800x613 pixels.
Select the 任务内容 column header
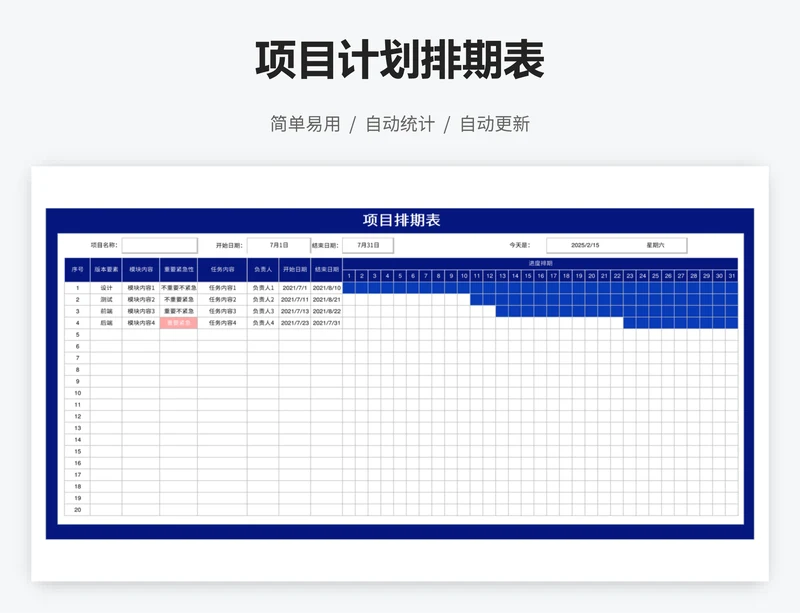222,269
